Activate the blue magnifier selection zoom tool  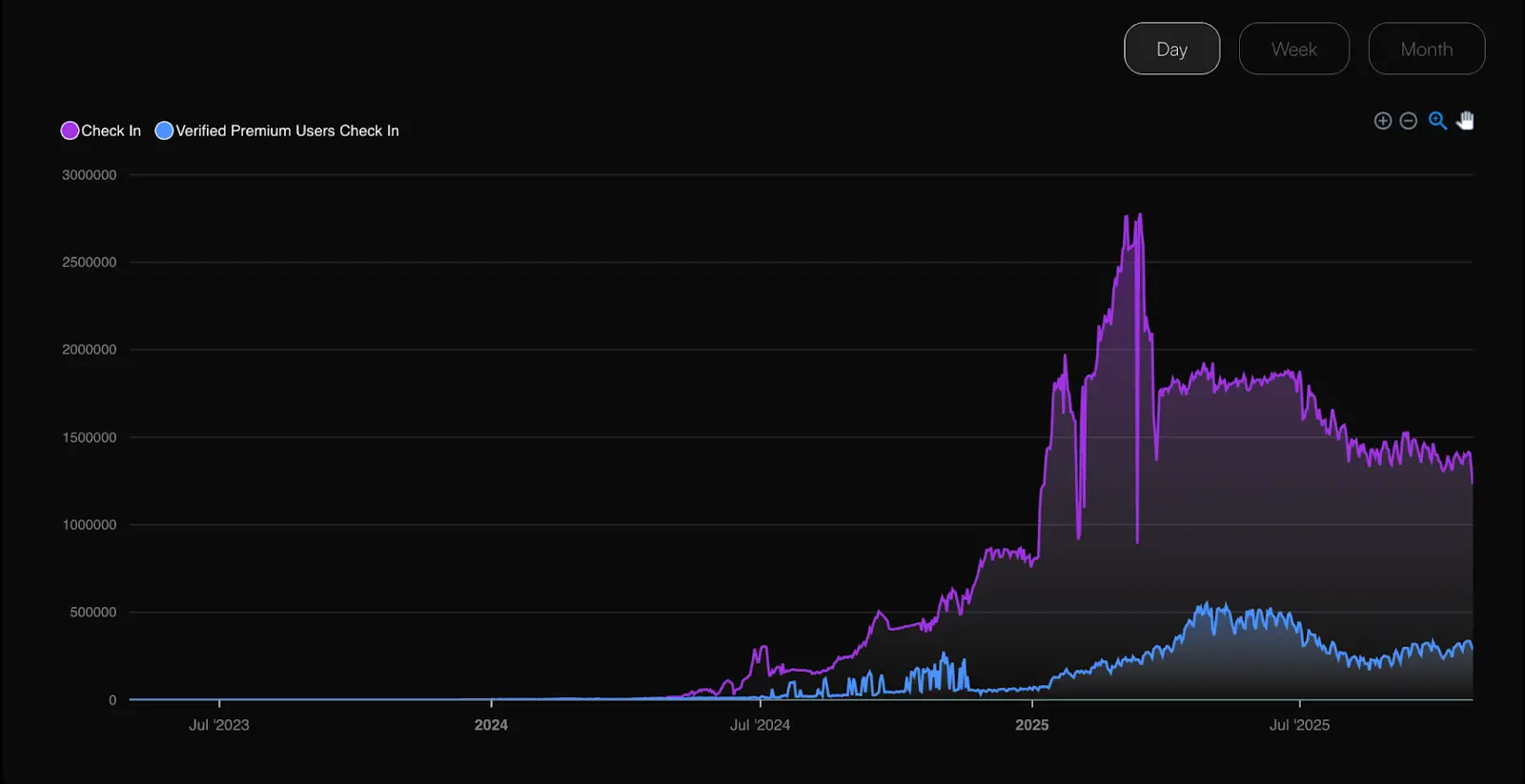pos(1437,121)
